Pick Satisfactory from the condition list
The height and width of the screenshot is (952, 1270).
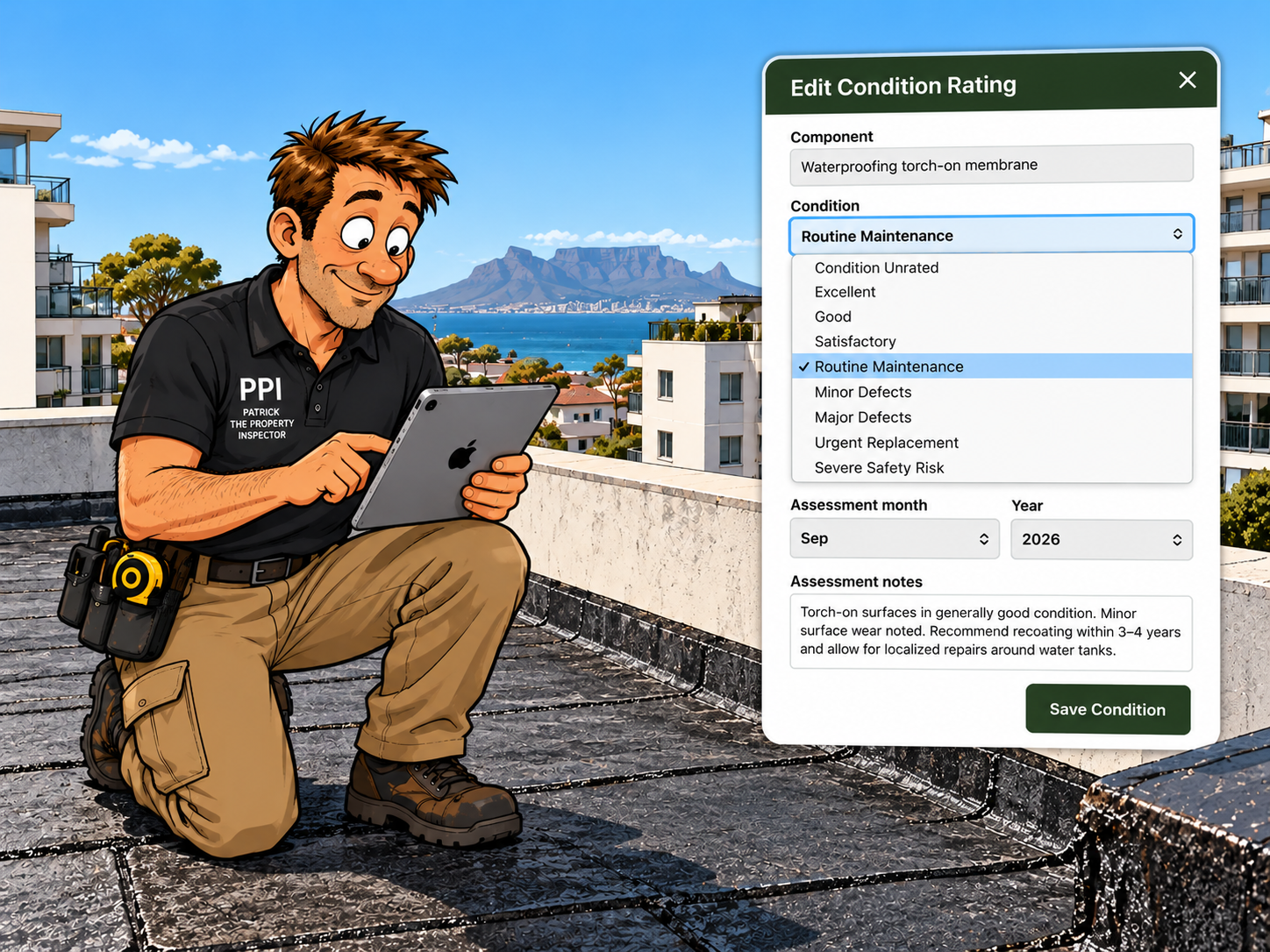pos(992,341)
